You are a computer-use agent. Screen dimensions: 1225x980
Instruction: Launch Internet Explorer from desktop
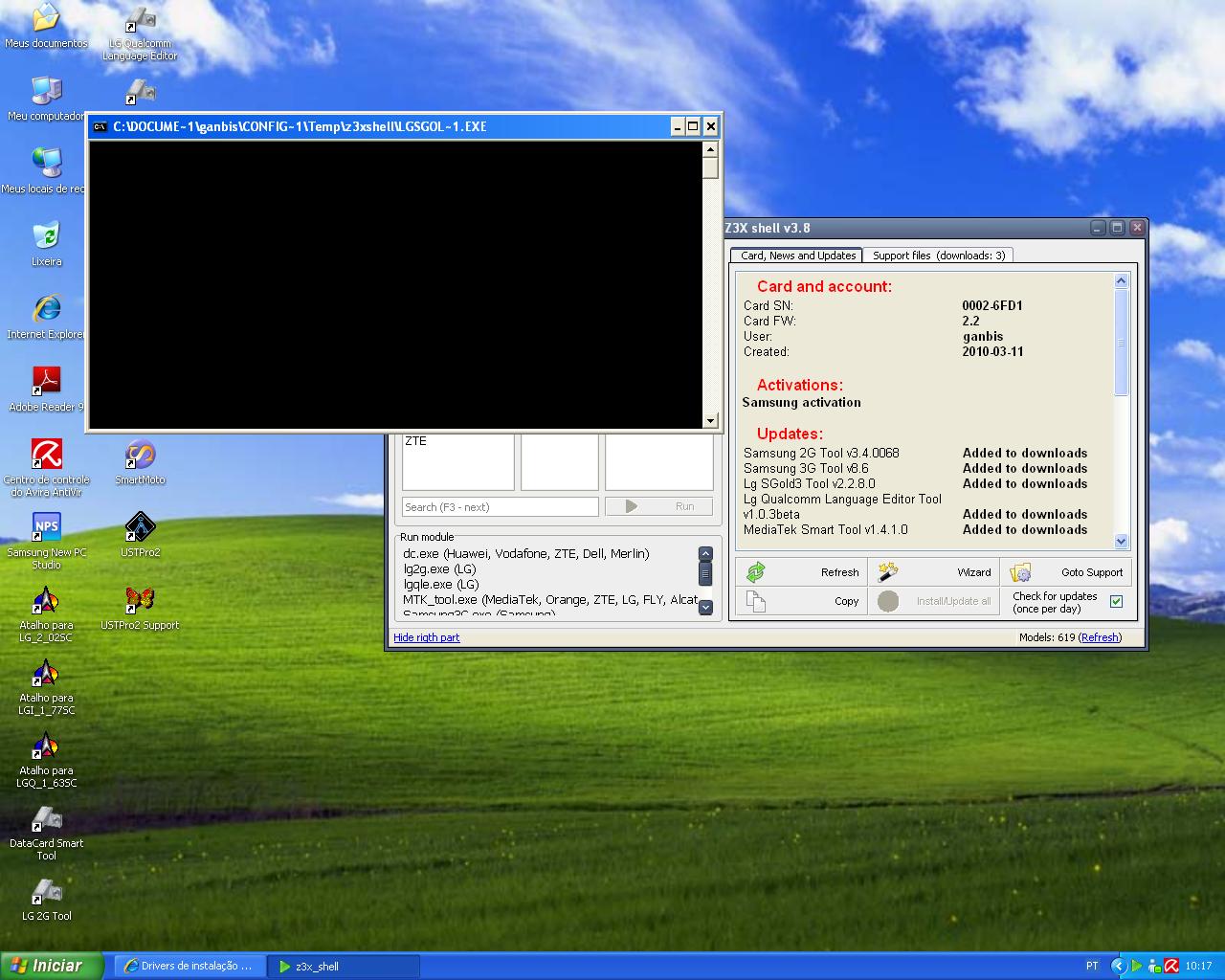coord(45,316)
